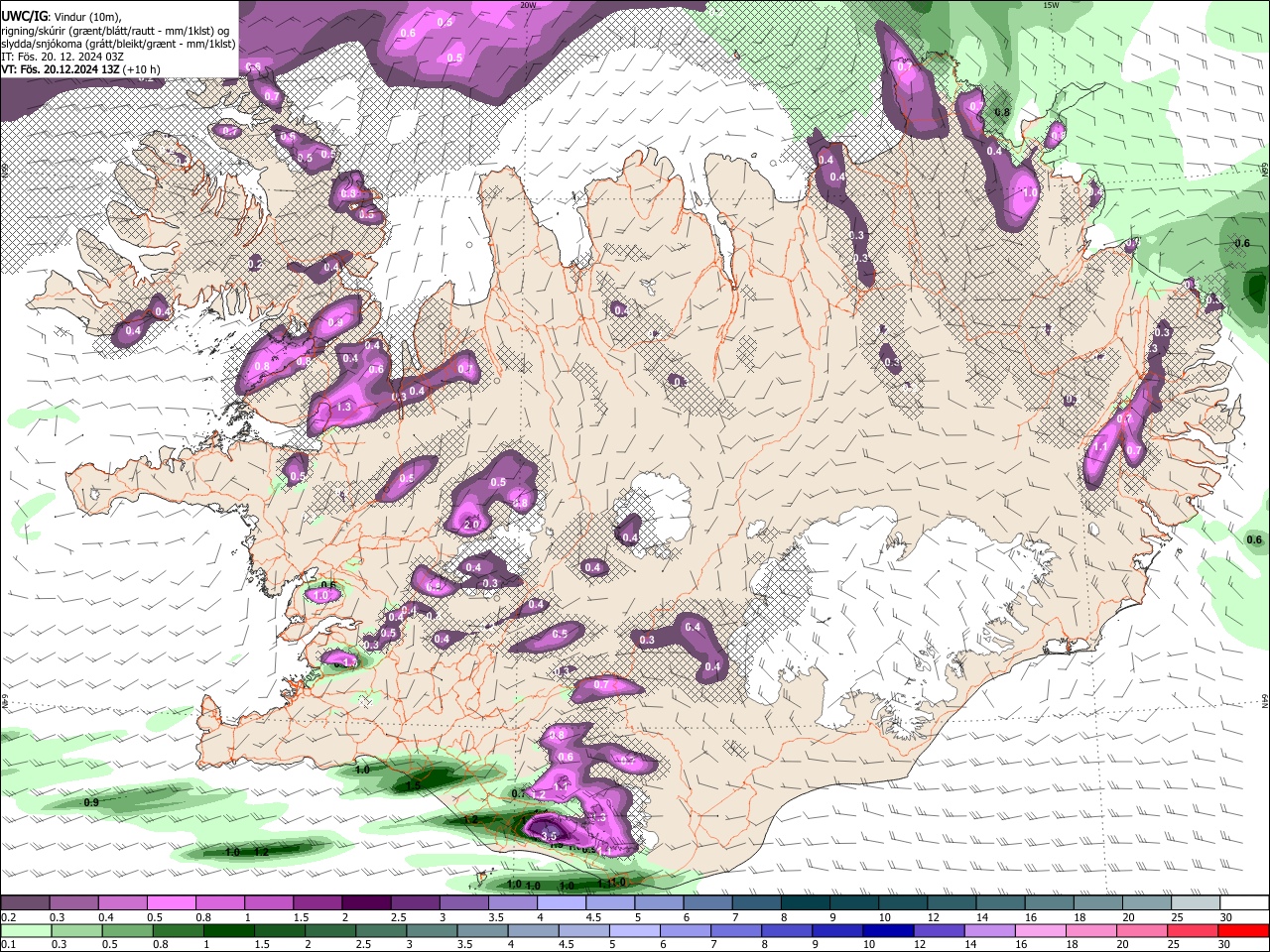1270x952 pixels.
Task: Click the violet swatch at snow value 3
Action: point(464,903)
